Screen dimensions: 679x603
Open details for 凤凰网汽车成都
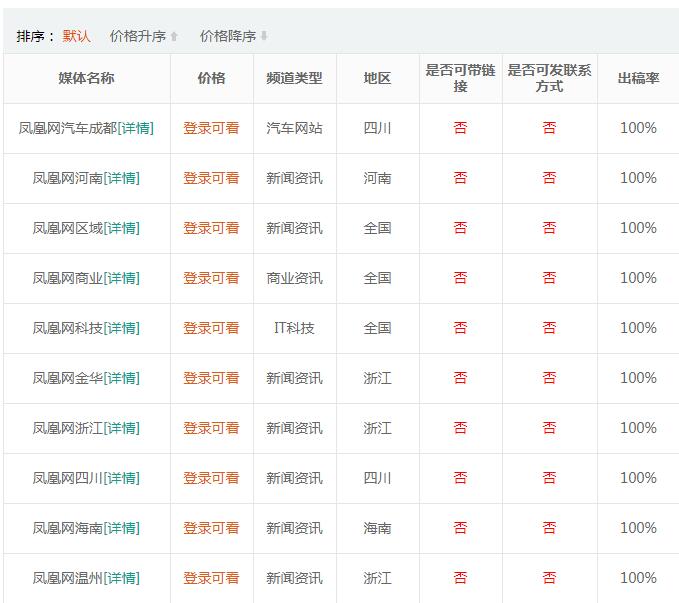pyautogui.click(x=136, y=128)
